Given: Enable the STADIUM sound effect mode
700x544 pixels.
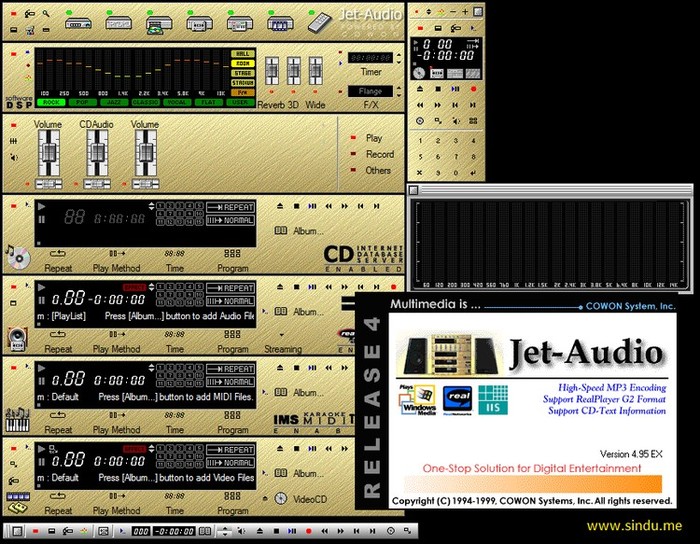Looking at the screenshot, I should [242, 82].
